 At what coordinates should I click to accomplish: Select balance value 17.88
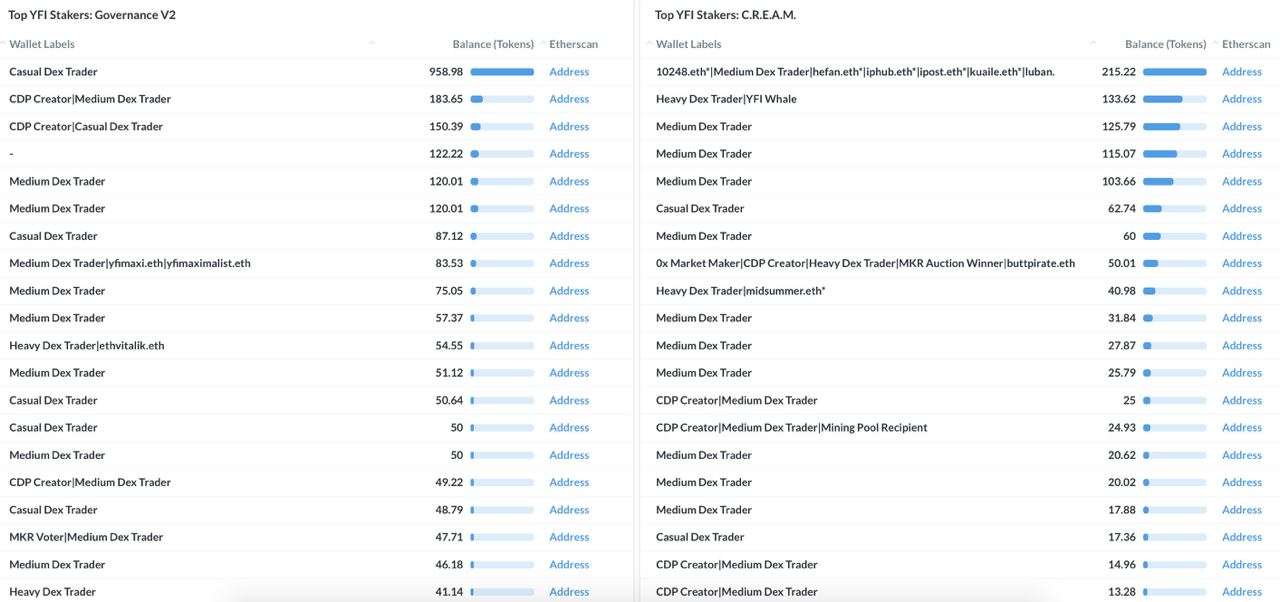(1122, 510)
